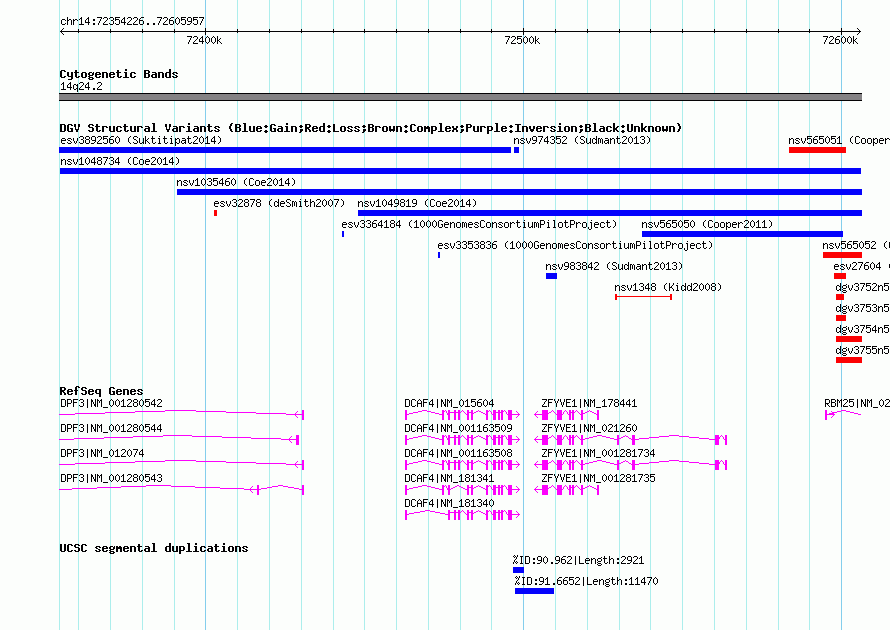Click the DPF3|NM_001280542 gene label
This screenshot has height=630, width=890.
click(111, 404)
